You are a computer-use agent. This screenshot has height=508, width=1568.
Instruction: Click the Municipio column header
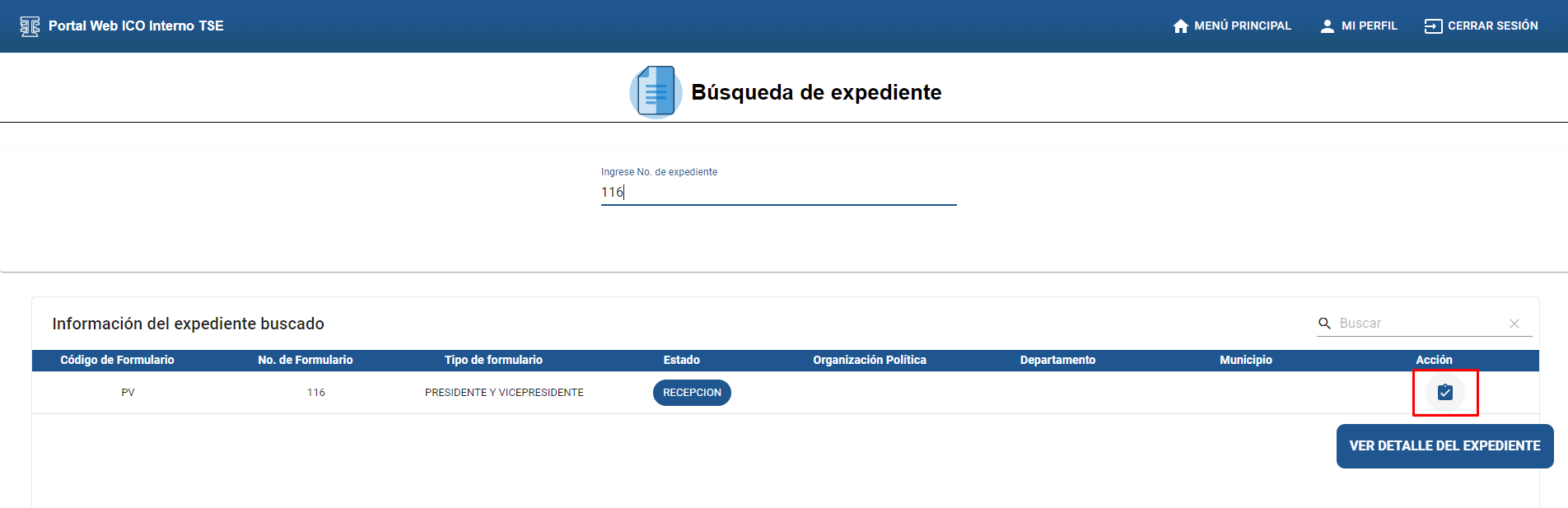click(x=1245, y=360)
